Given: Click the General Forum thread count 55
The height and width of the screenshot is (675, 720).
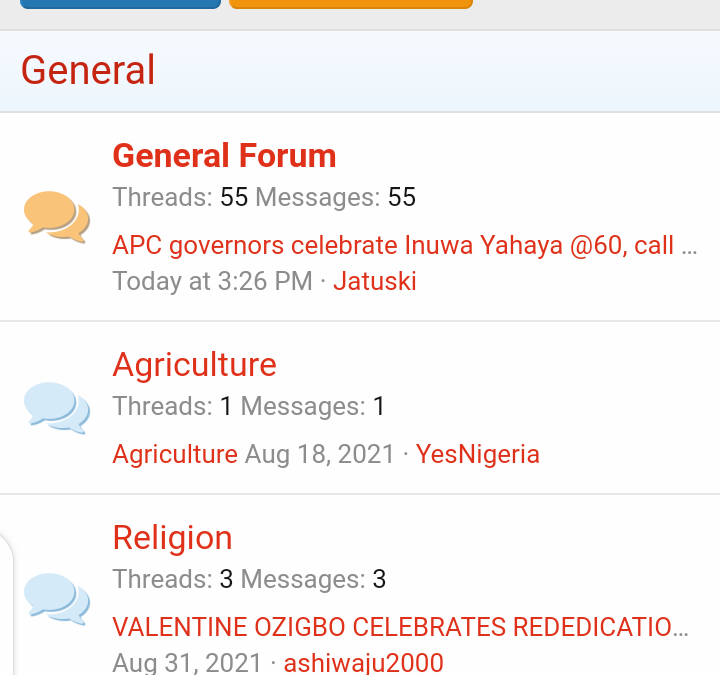Looking at the screenshot, I should [234, 197].
